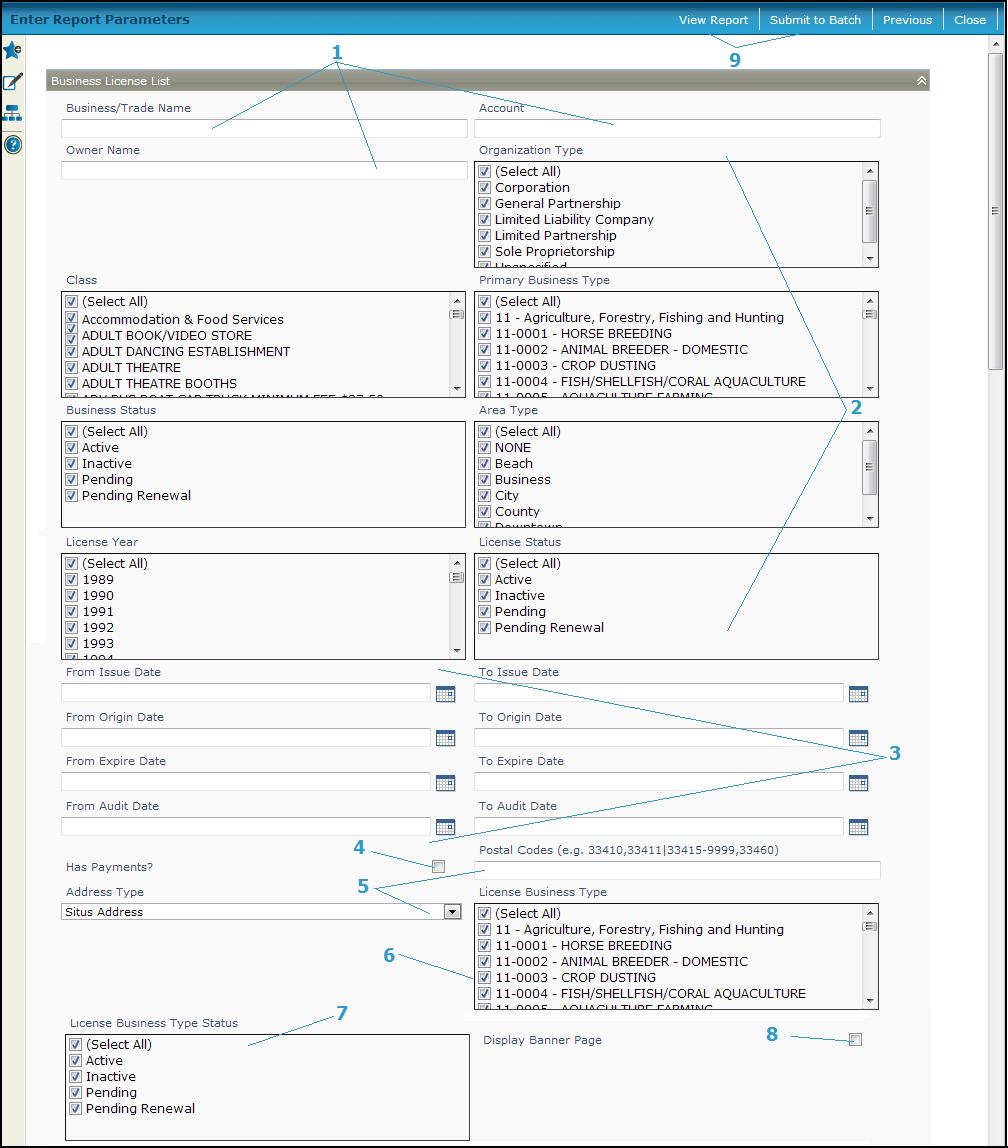Open calendar picker for From Issue Date
This screenshot has height=1148, width=1008.
[445, 694]
